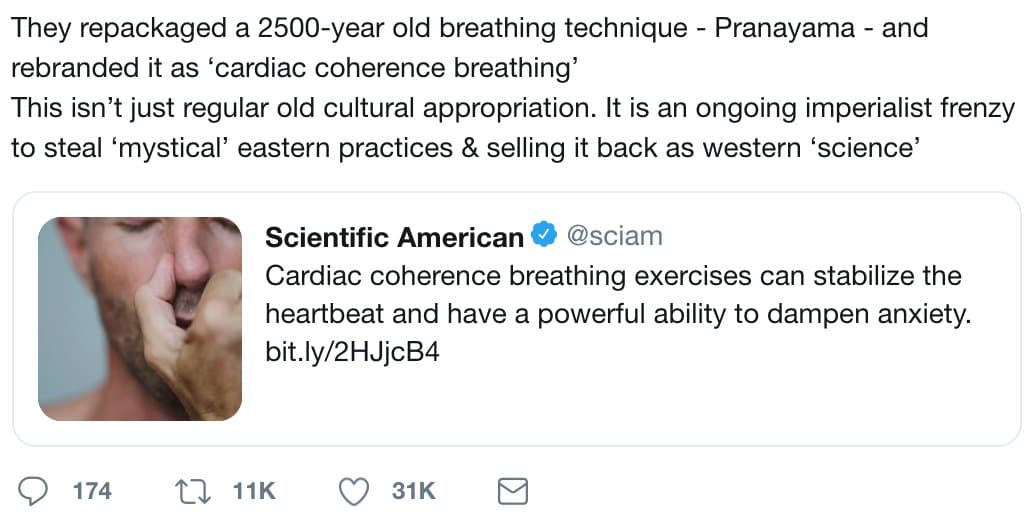Retweet using the arrows icon
The image size is (1030, 520).
coord(190,491)
